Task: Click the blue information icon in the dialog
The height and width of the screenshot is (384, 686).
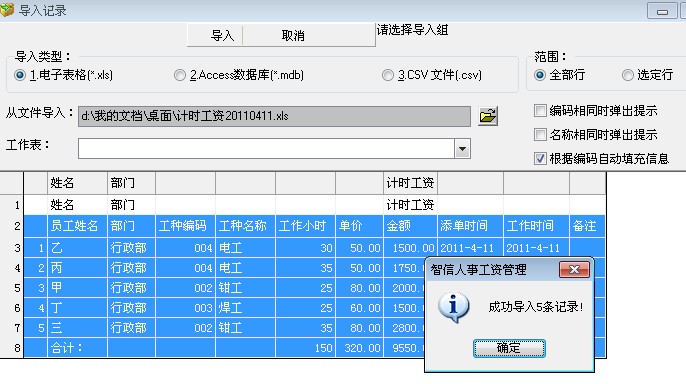Action: coord(454,307)
